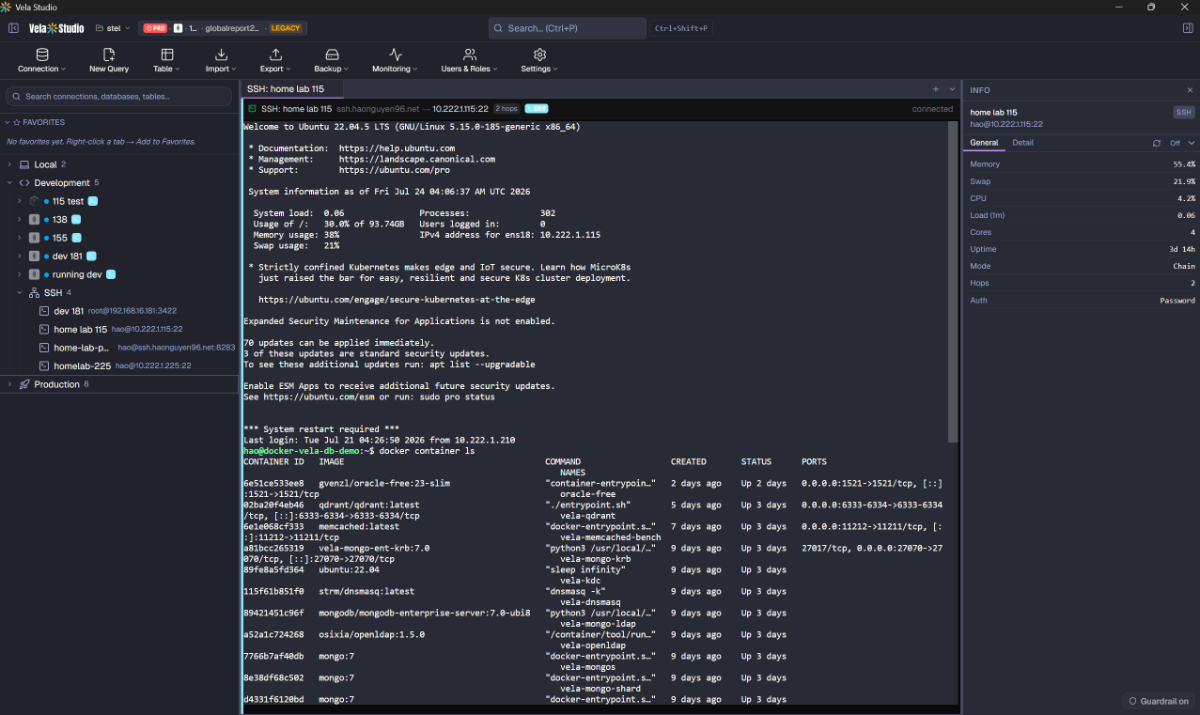
Task: Open the Table toolbar dropdown
Action: tap(166, 60)
